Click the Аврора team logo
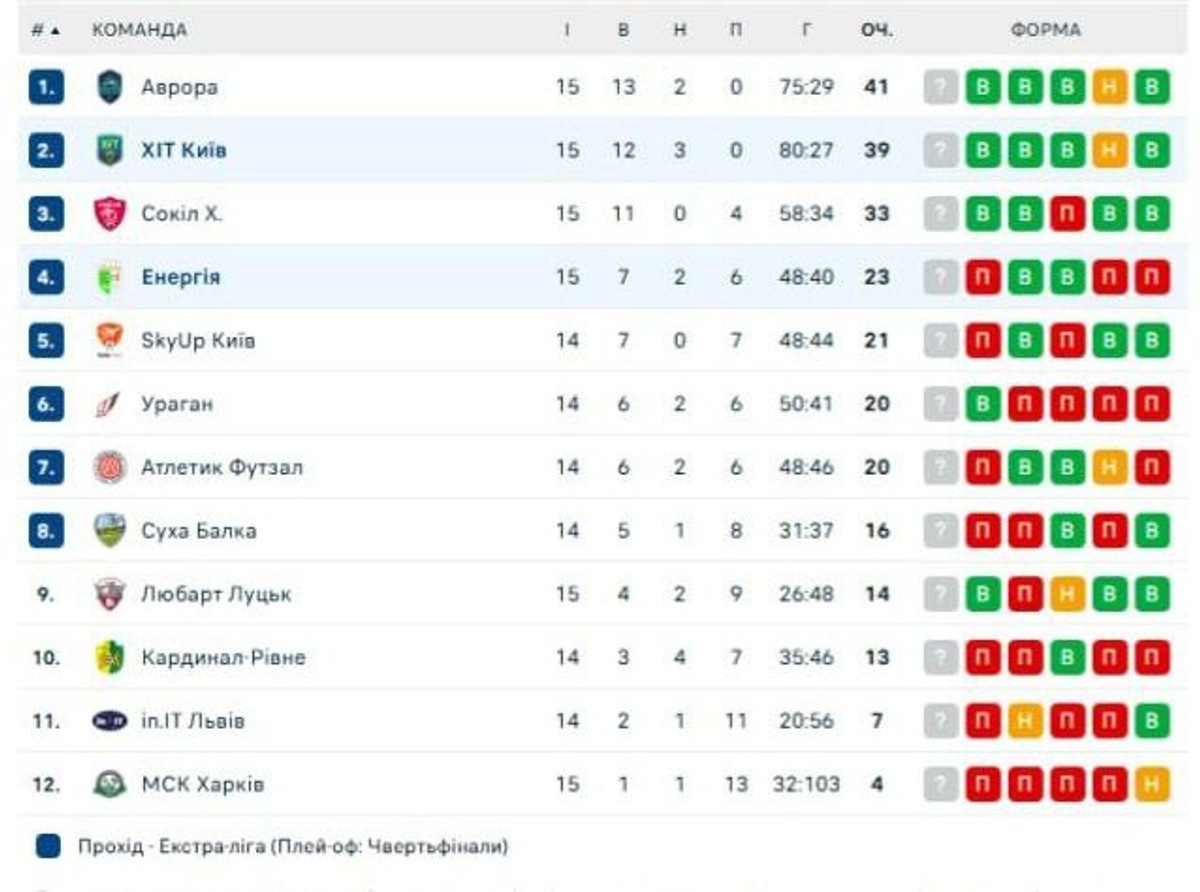This screenshot has width=1200, height=892. [110, 87]
